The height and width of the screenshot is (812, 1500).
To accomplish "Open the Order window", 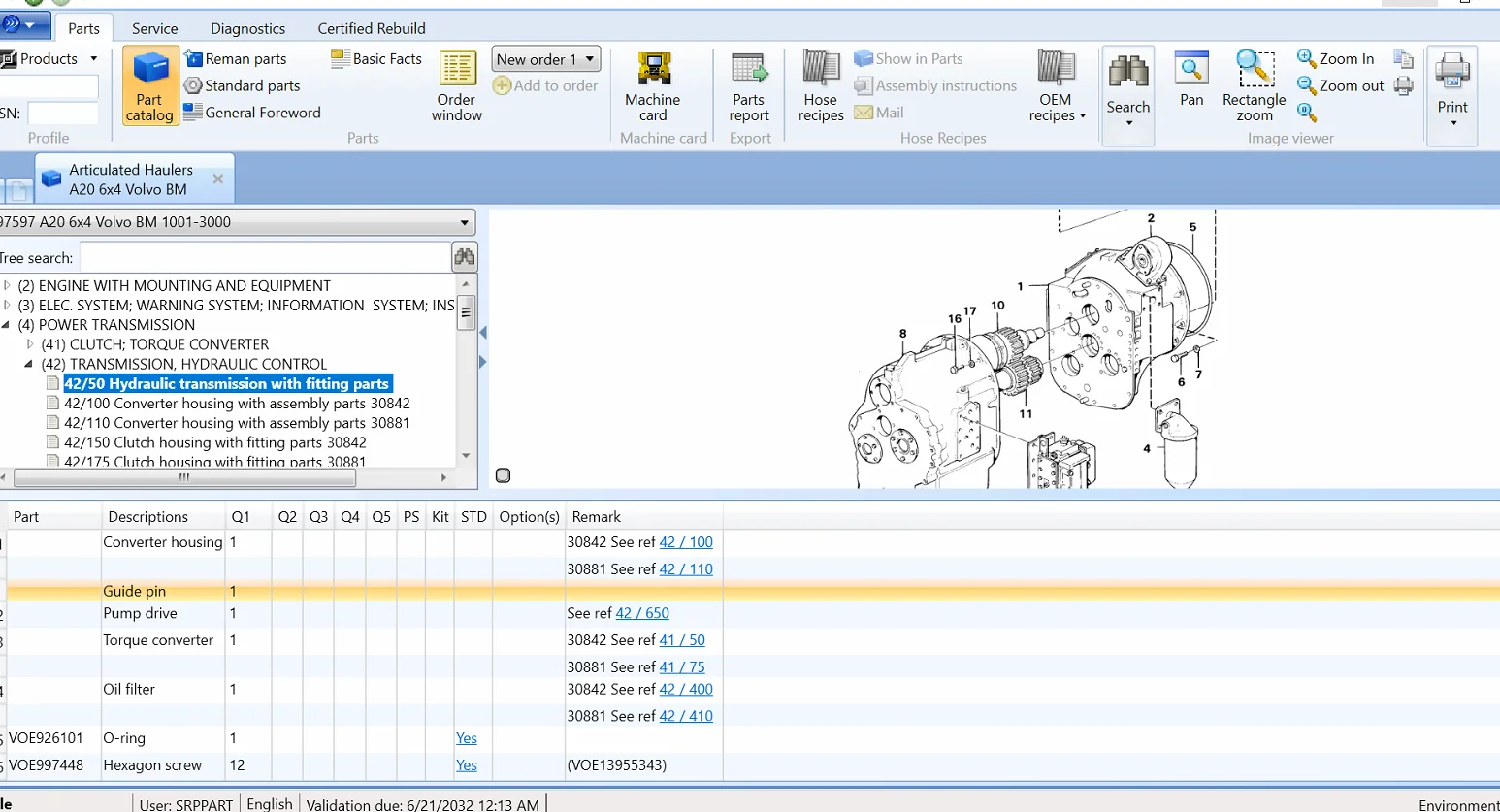I will point(457,86).
